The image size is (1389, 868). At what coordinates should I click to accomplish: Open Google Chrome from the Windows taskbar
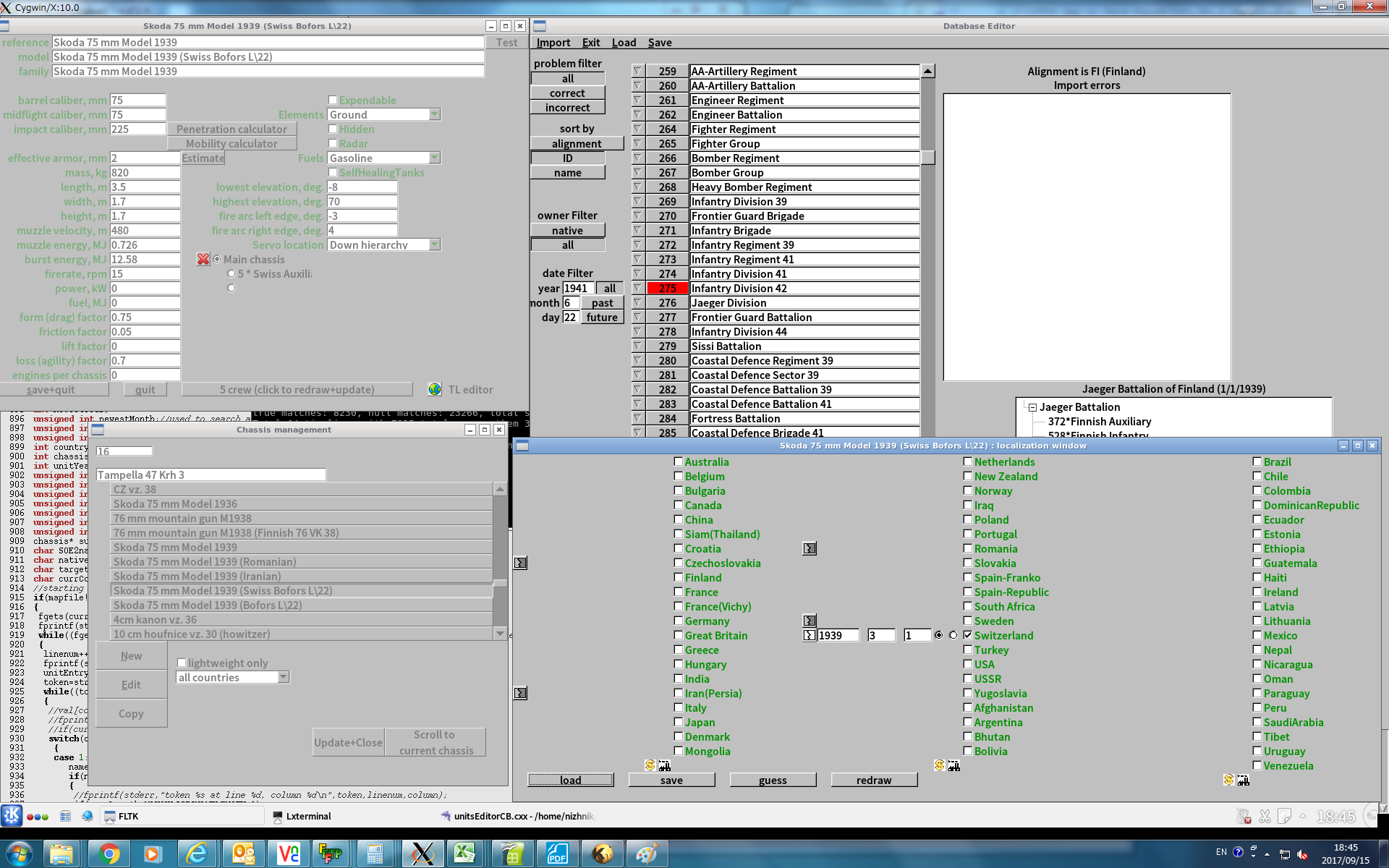109,854
